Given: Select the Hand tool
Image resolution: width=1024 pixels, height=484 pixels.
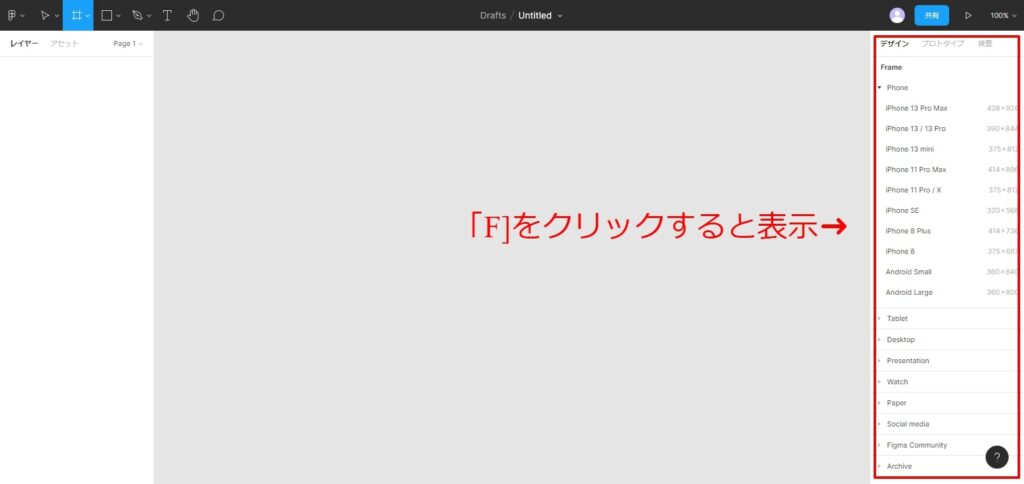Looking at the screenshot, I should (x=193, y=16).
